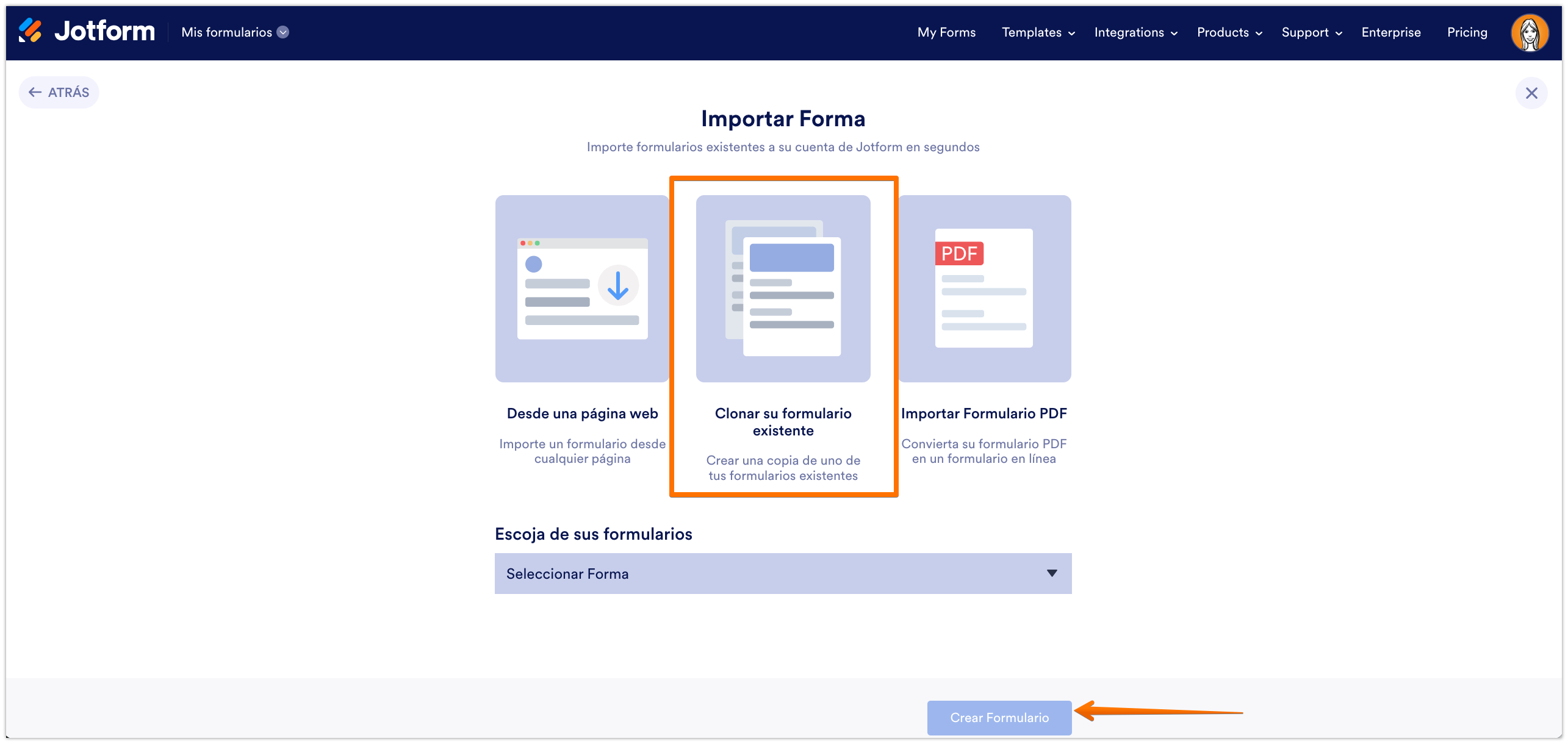Screen dimensions: 1568x744
Task: Open the Pricing page
Action: (1467, 32)
